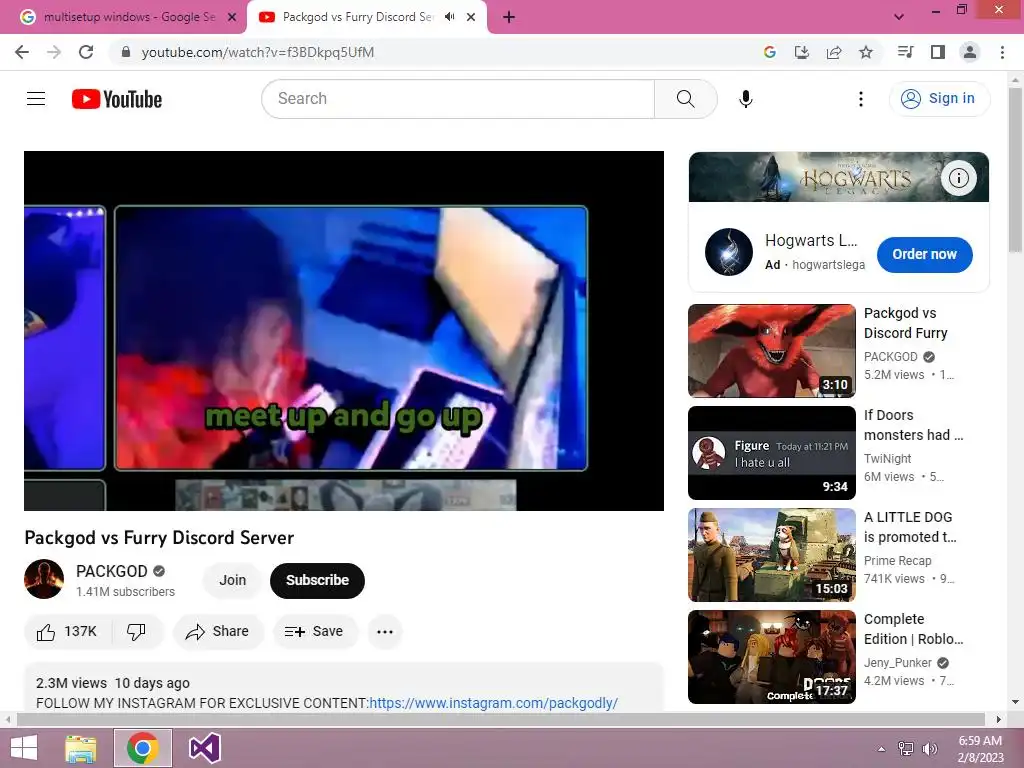This screenshot has width=1024, height=768.
Task: View site info via padlock icon
Action: (126, 52)
